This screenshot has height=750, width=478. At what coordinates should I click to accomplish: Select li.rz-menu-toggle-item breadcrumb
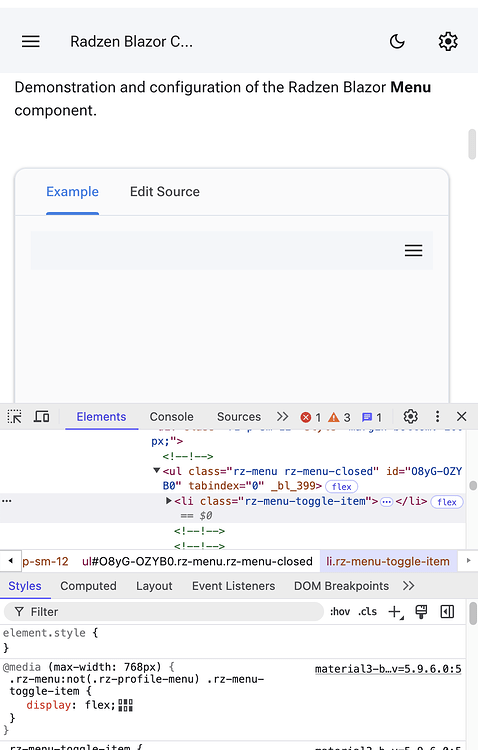pos(388,561)
